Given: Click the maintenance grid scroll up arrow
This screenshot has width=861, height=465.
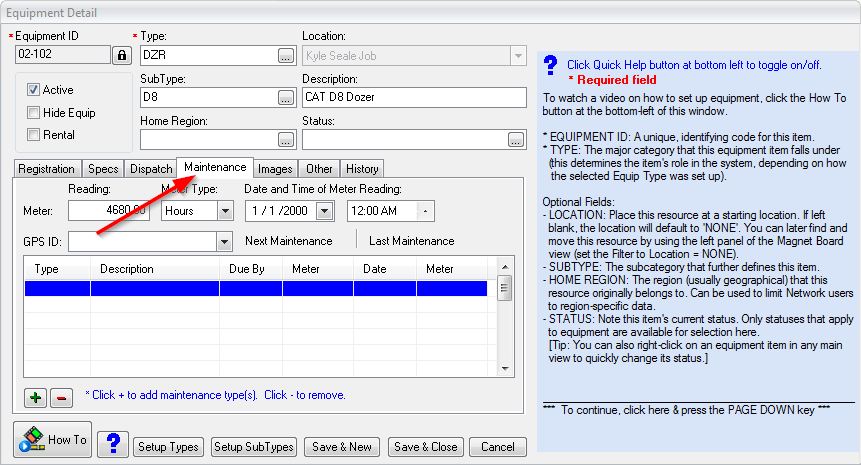Looking at the screenshot, I should tap(505, 266).
